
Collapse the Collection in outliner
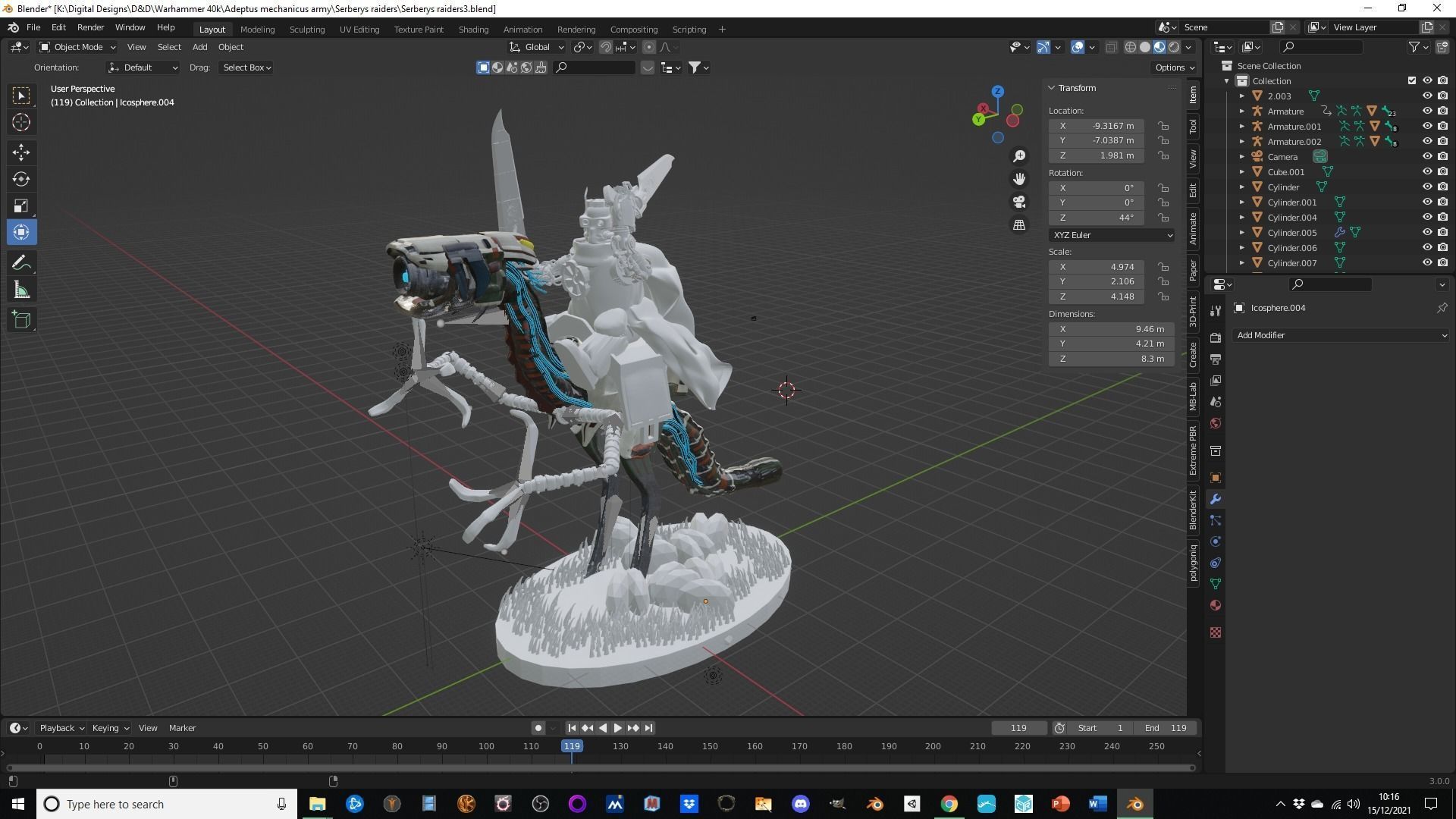point(1227,81)
